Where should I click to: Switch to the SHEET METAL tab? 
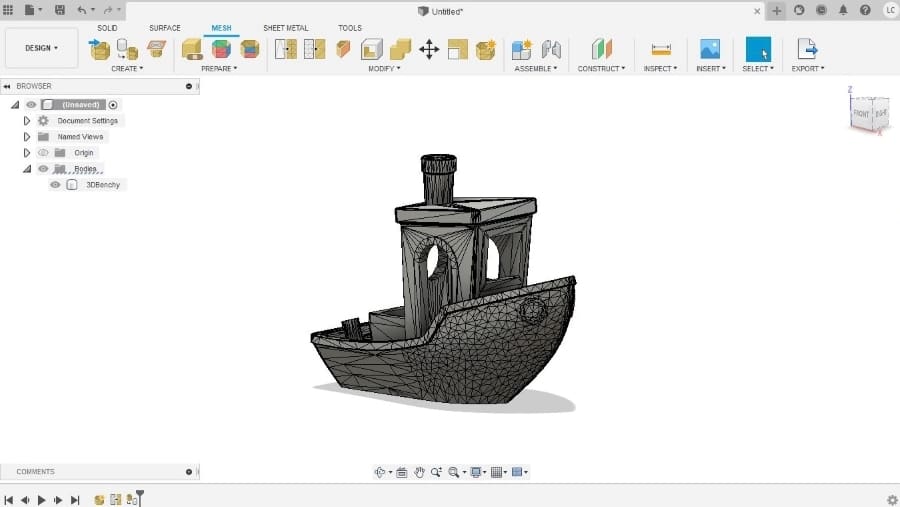click(x=286, y=28)
